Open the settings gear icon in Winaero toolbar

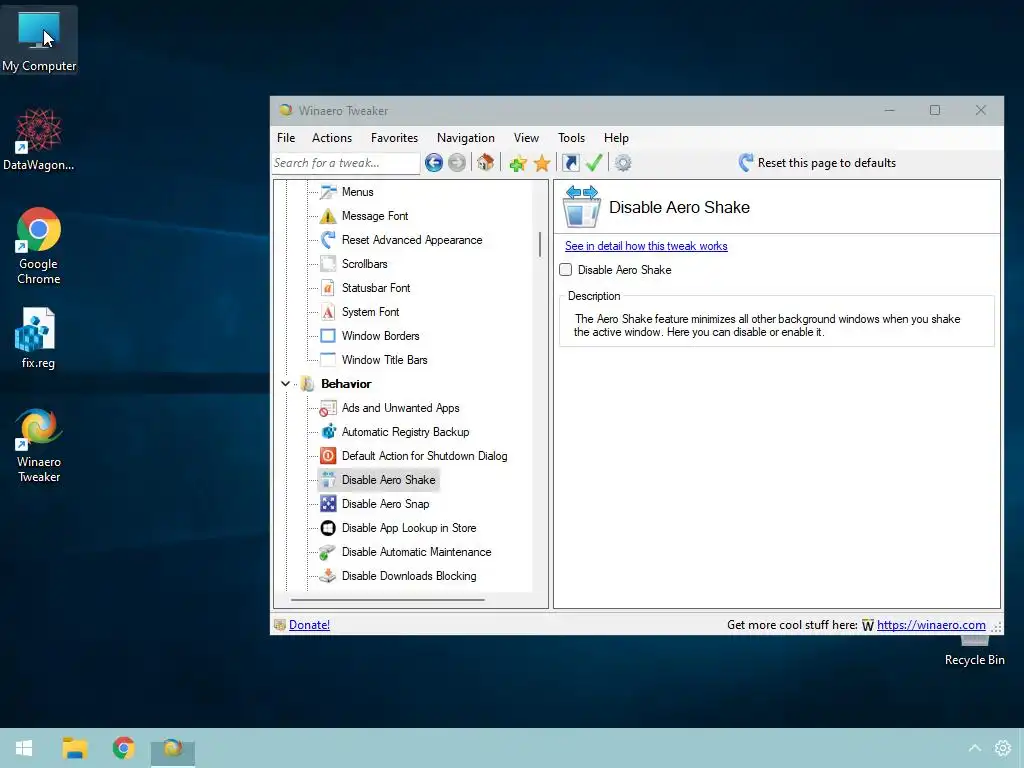[x=623, y=163]
